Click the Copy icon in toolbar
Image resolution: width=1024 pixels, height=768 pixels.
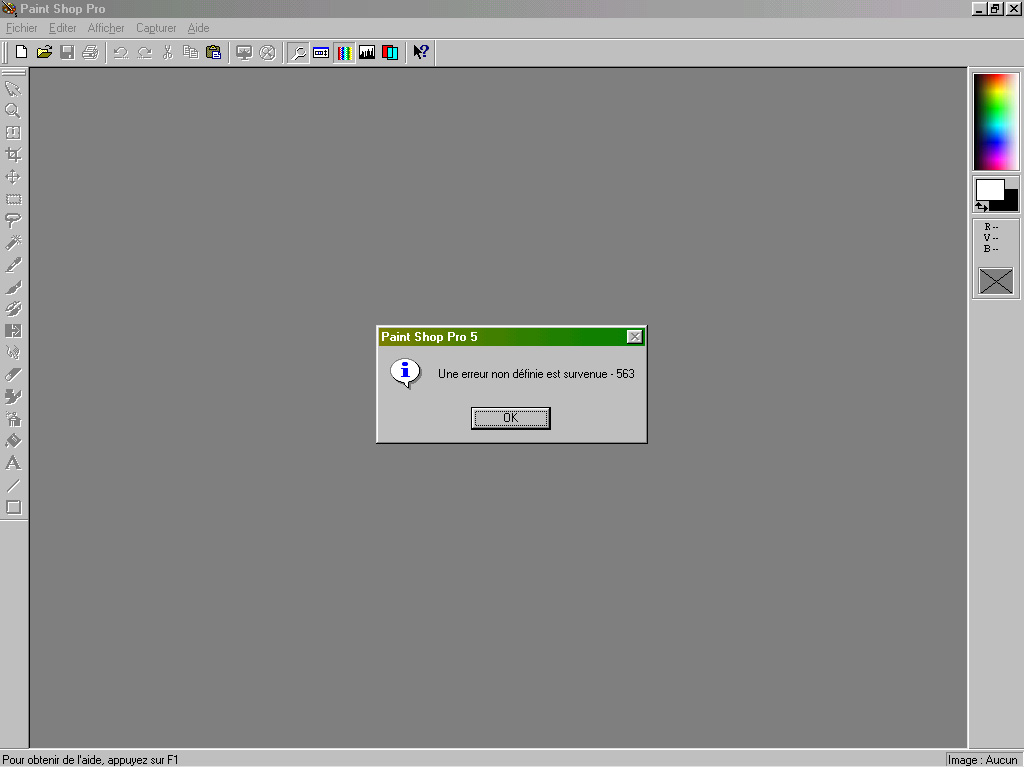tap(191, 52)
